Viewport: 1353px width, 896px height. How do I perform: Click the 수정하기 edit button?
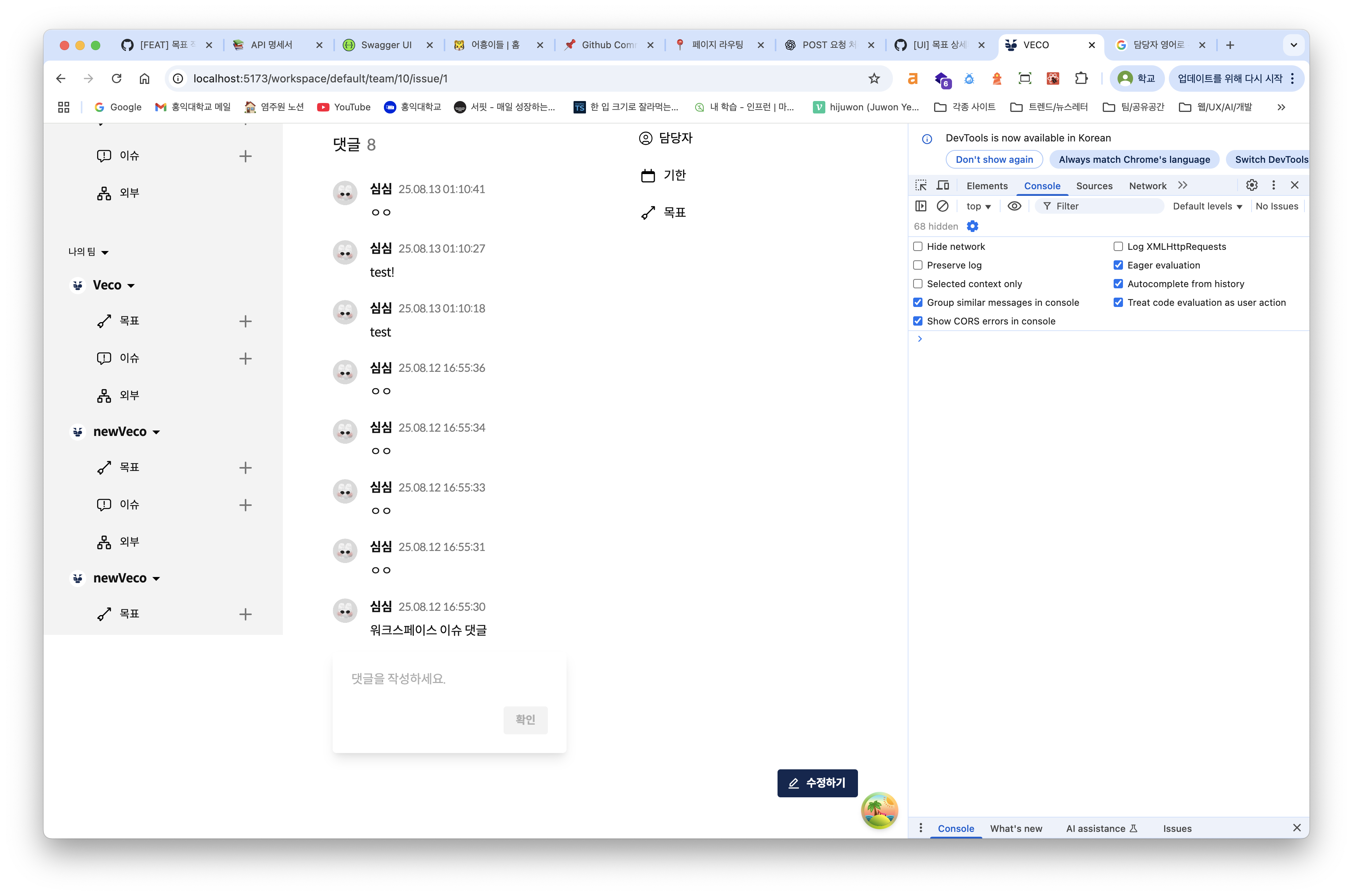816,783
